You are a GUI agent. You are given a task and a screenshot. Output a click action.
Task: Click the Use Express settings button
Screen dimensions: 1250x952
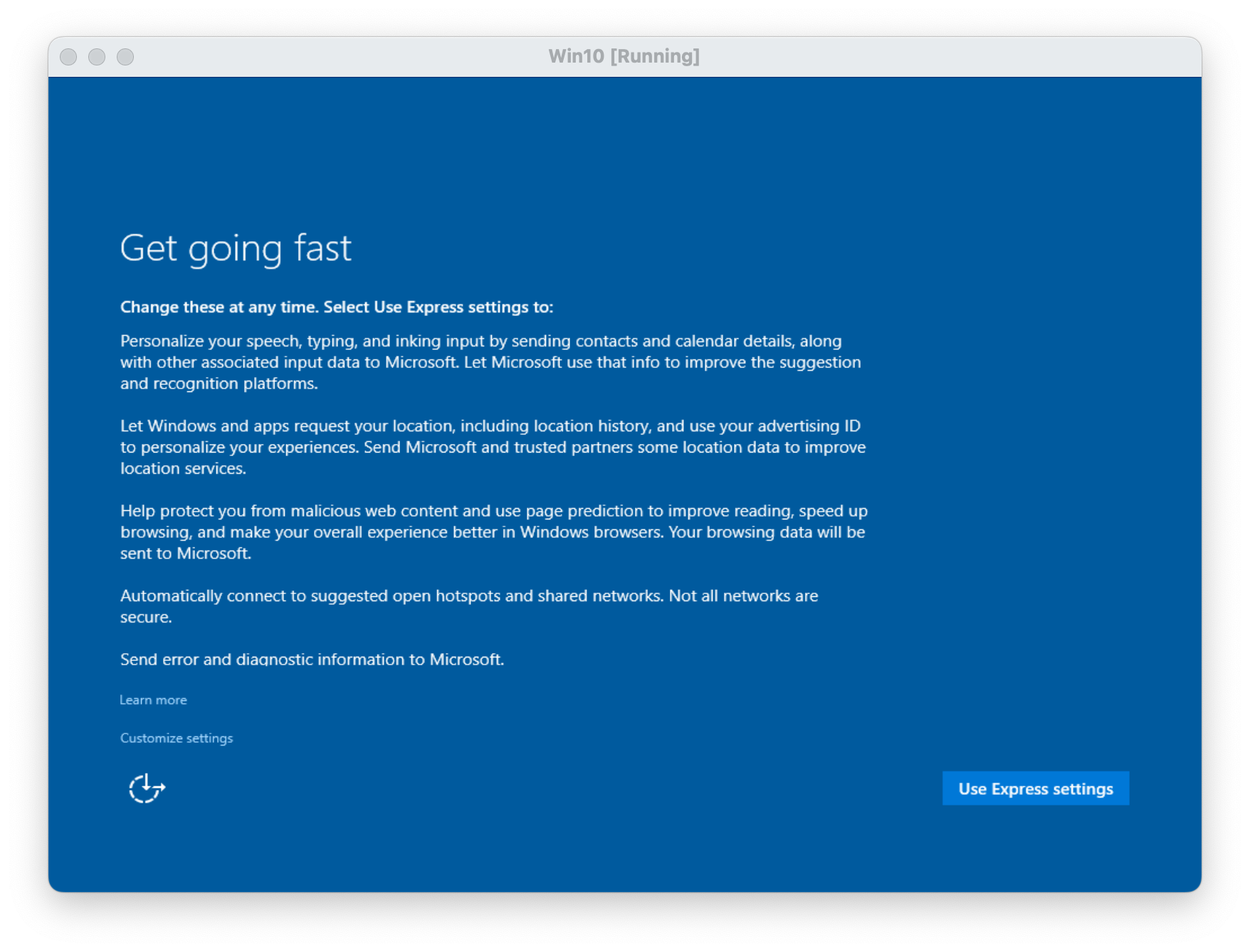click(1035, 788)
